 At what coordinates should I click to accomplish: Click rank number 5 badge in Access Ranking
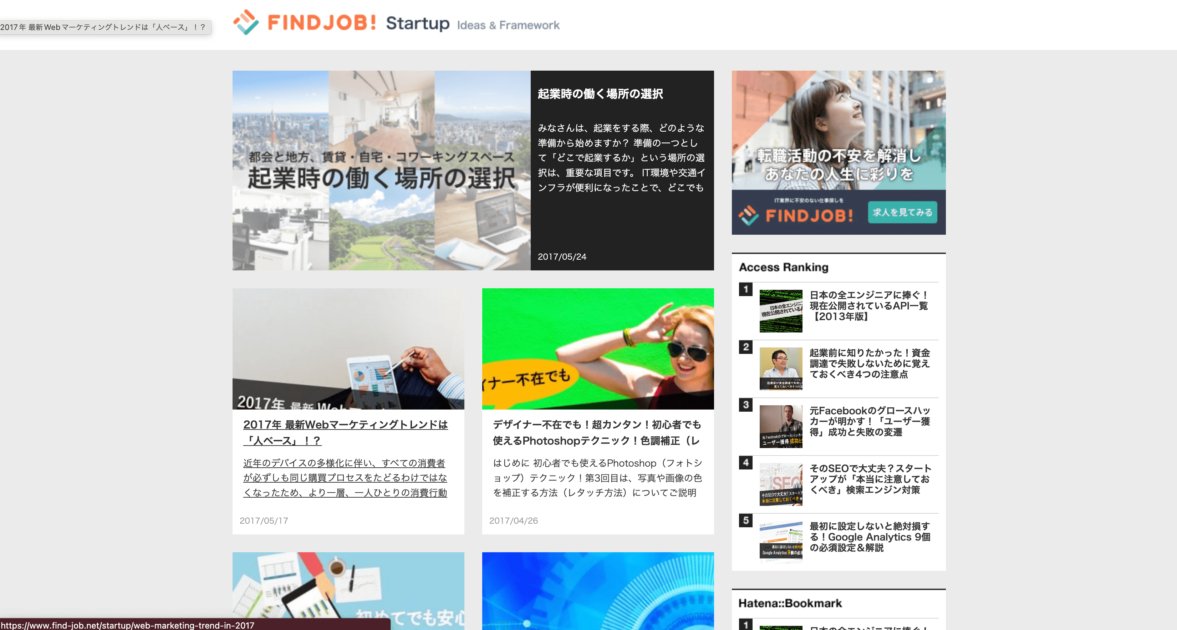745,520
